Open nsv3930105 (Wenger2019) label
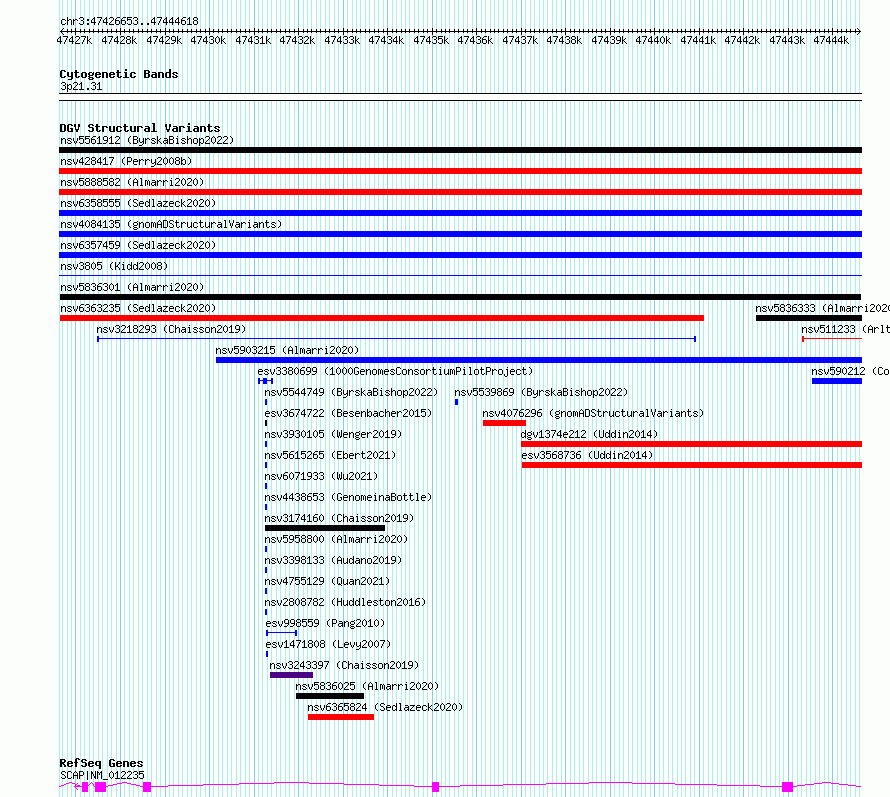Viewport: 890px width, 797px height. point(333,434)
